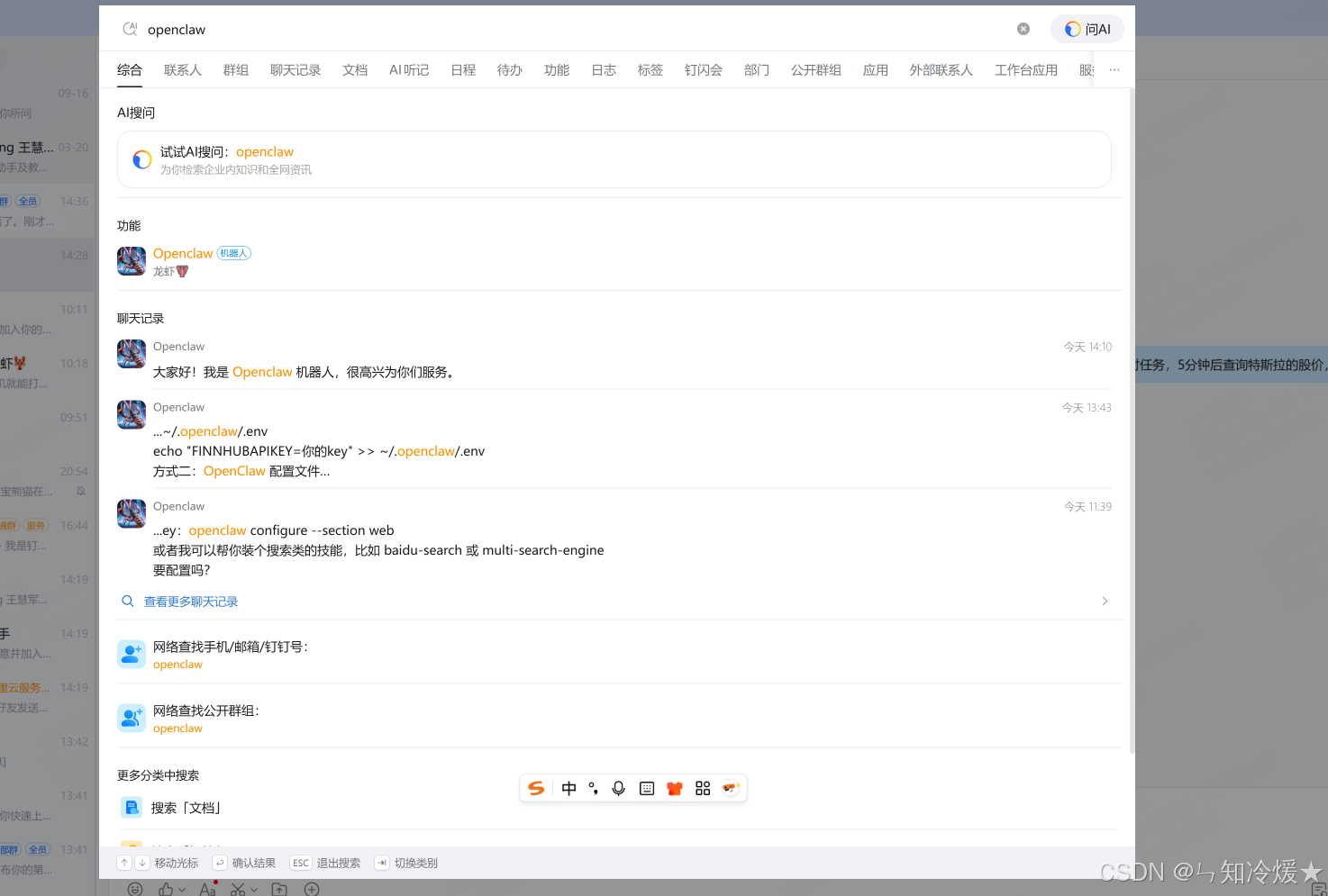The width and height of the screenshot is (1328, 896).
Task: Click 查看更多聊天记录 to see more chats
Action: point(190,601)
